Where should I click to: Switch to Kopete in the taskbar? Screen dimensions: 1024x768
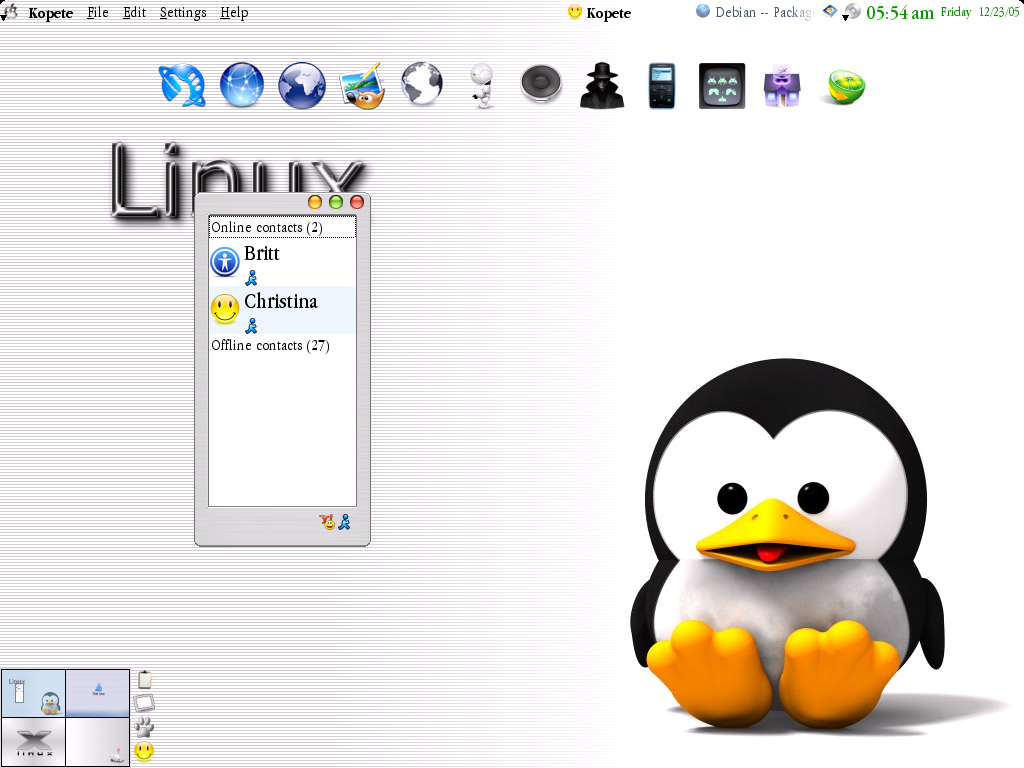click(x=600, y=12)
